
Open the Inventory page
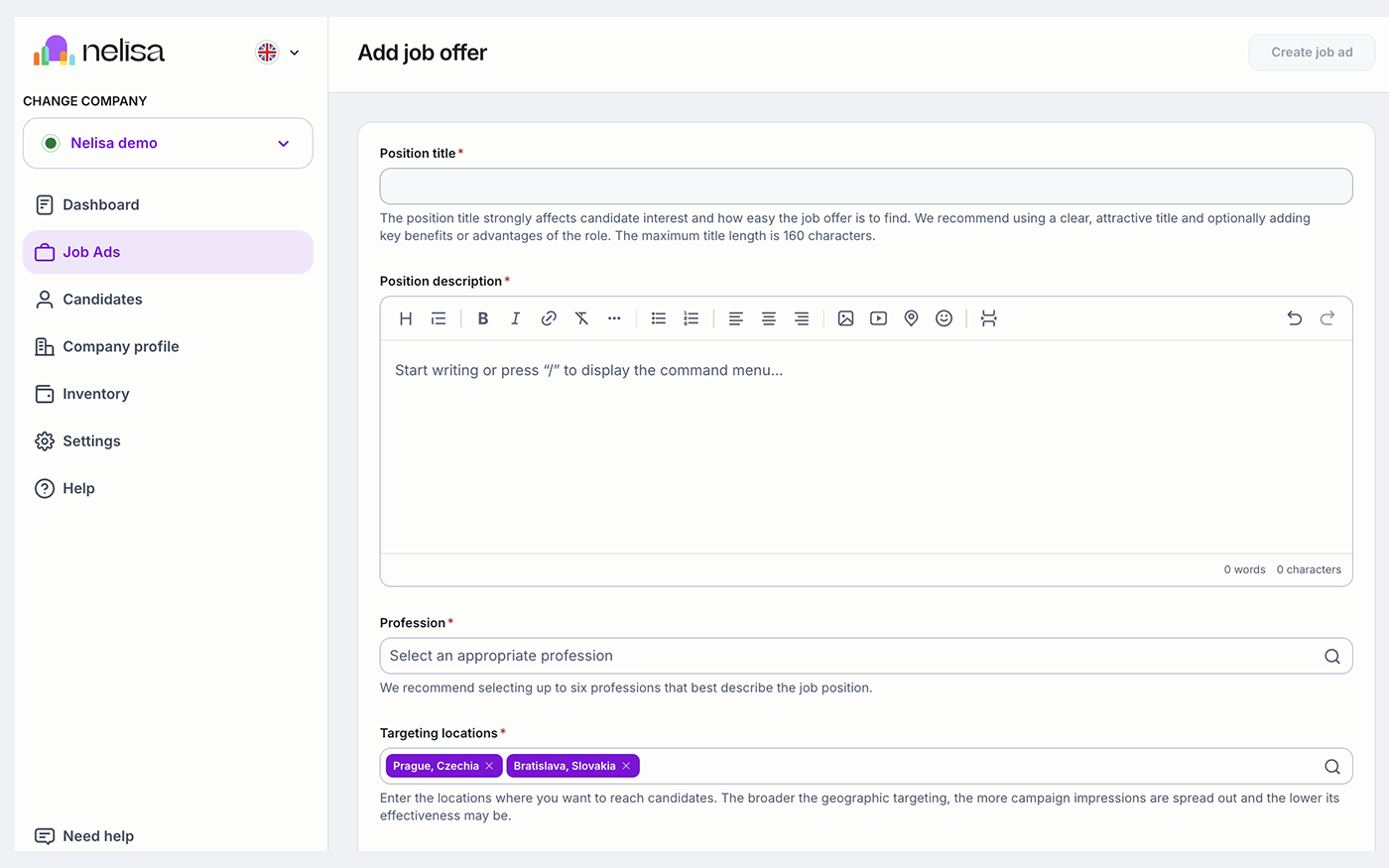tap(168, 394)
